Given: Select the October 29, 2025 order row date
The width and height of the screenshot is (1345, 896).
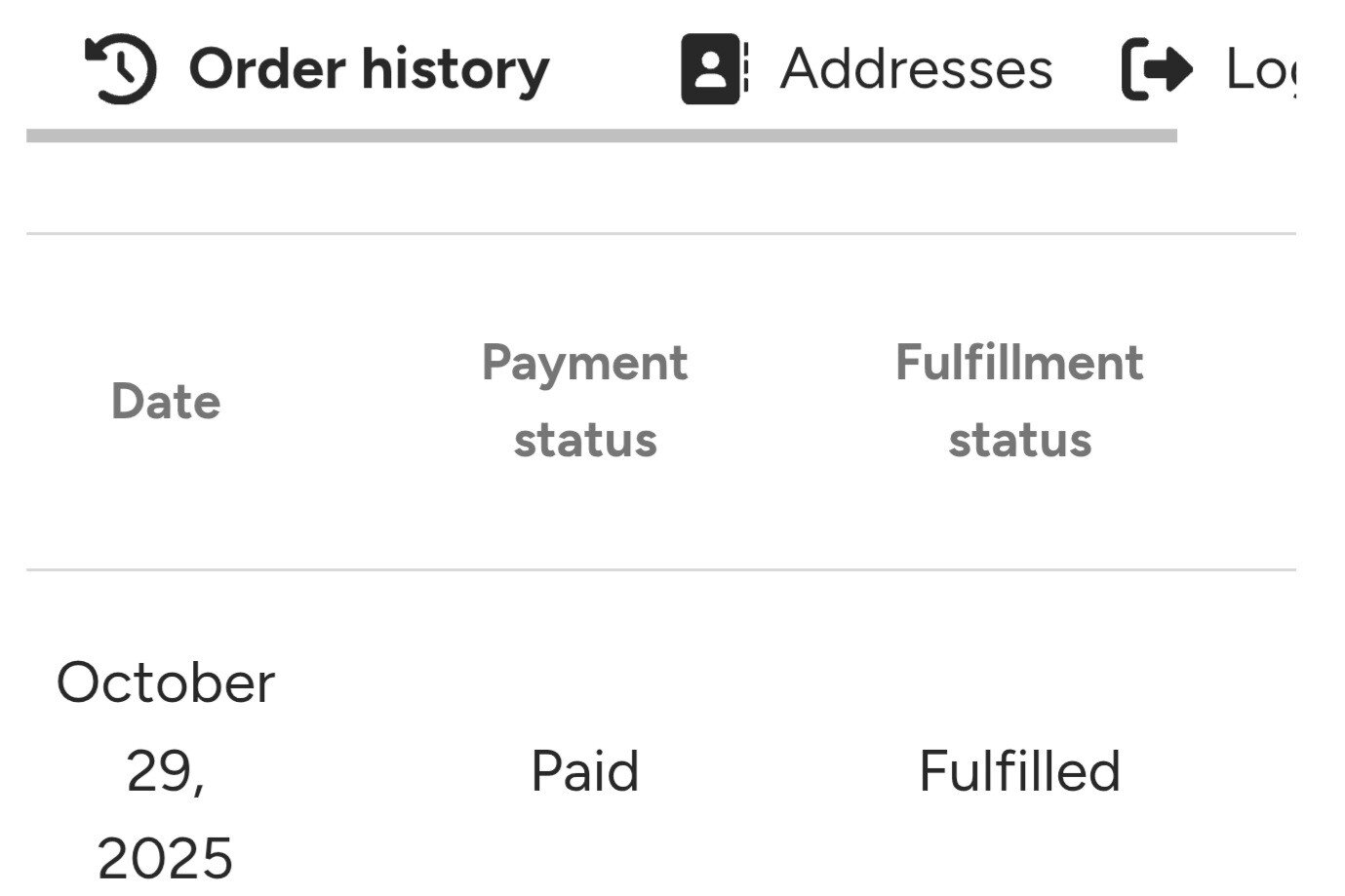Looking at the screenshot, I should pyautogui.click(x=166, y=769).
